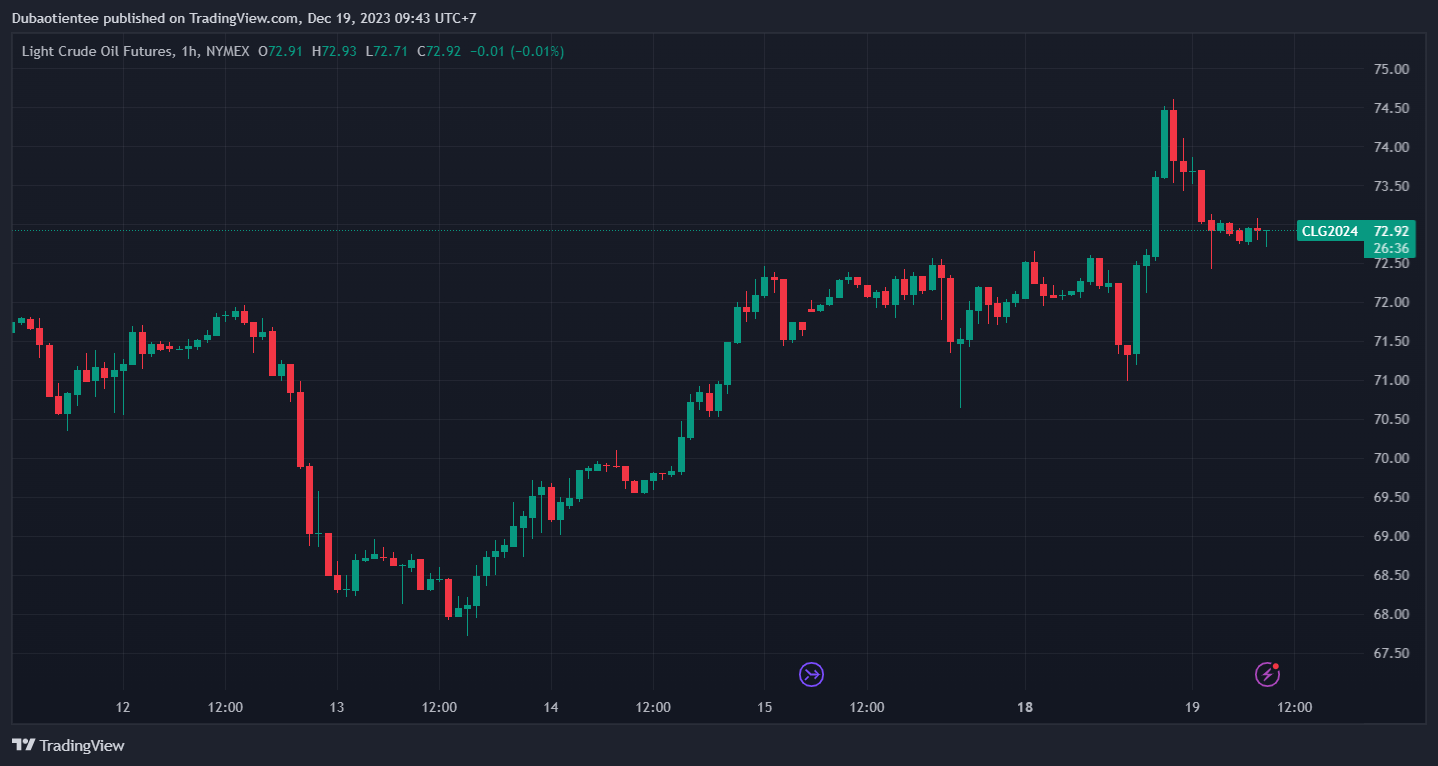Click the 15 date label on time axis
1438x766 pixels.
(x=764, y=707)
